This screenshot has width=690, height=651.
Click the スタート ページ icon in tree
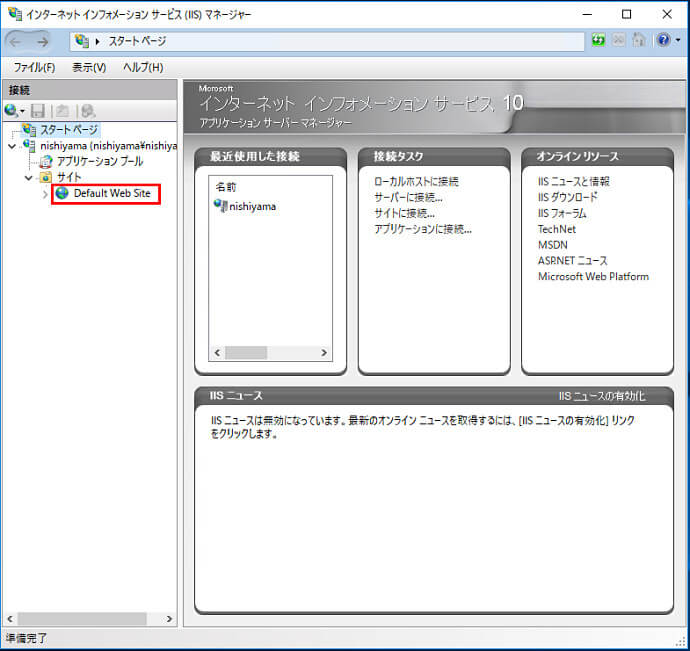(29, 130)
